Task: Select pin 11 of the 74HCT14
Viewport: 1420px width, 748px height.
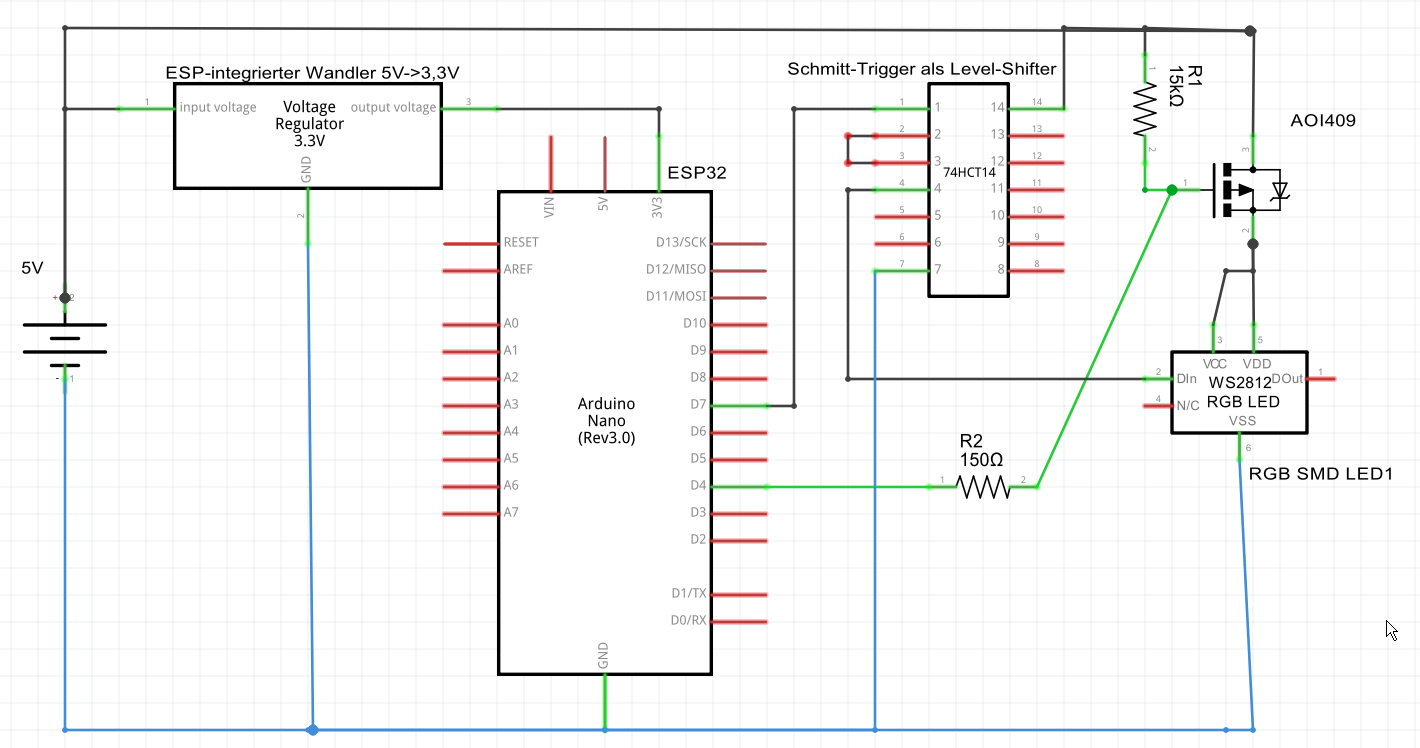Action: (1036, 188)
